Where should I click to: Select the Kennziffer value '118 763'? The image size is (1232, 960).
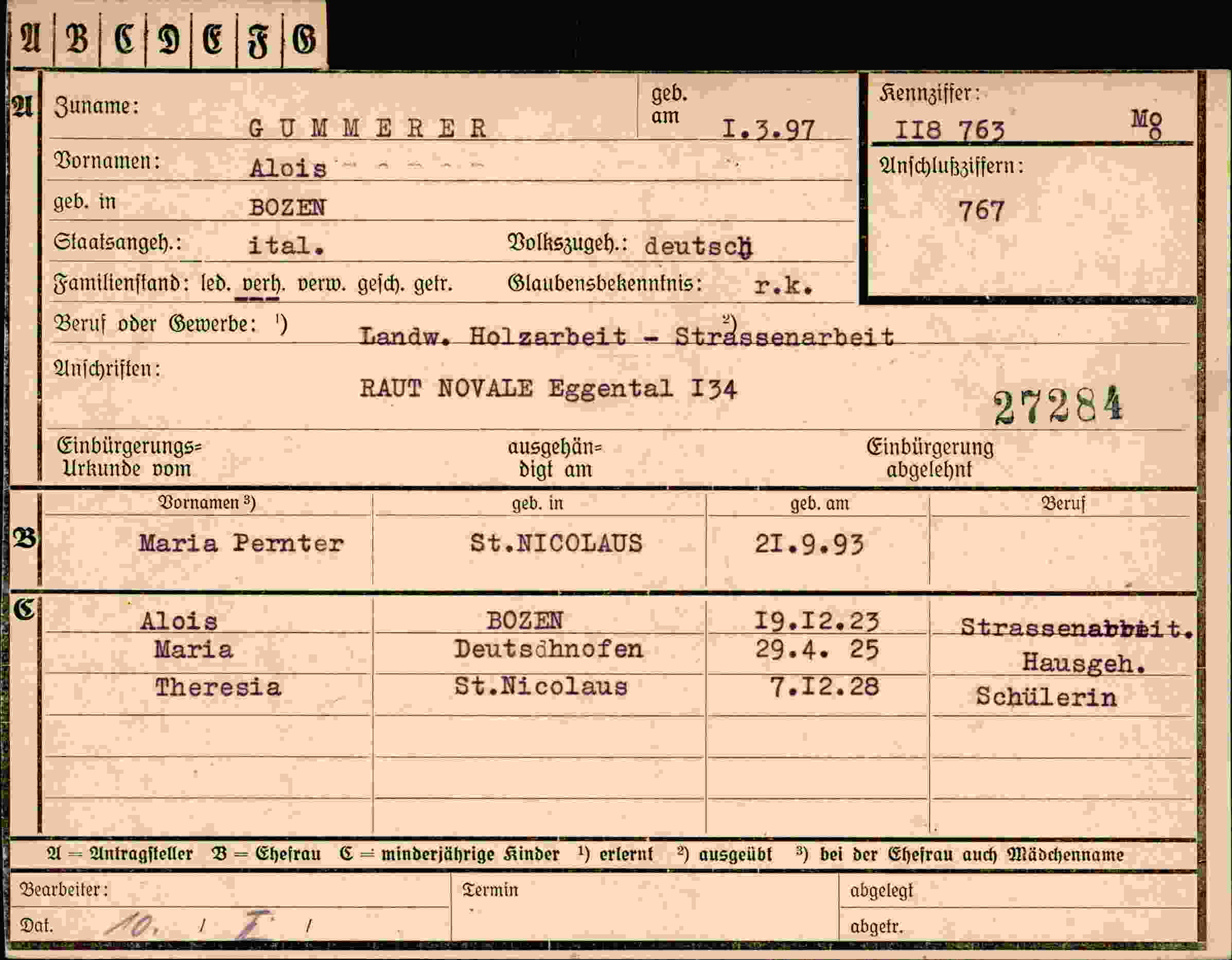coord(950,130)
